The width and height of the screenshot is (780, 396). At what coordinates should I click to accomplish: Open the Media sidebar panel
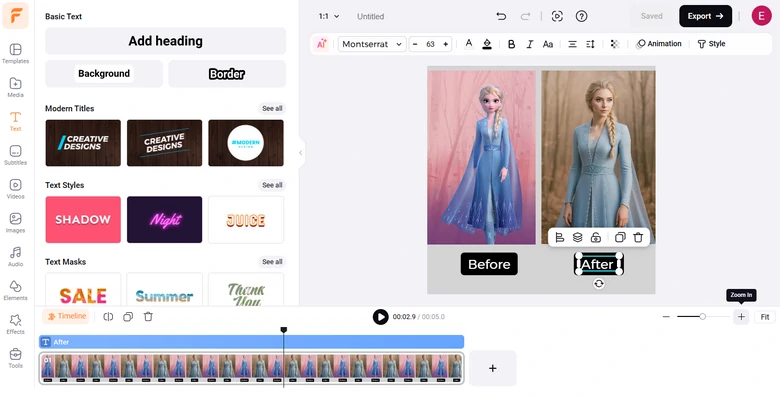(x=15, y=87)
